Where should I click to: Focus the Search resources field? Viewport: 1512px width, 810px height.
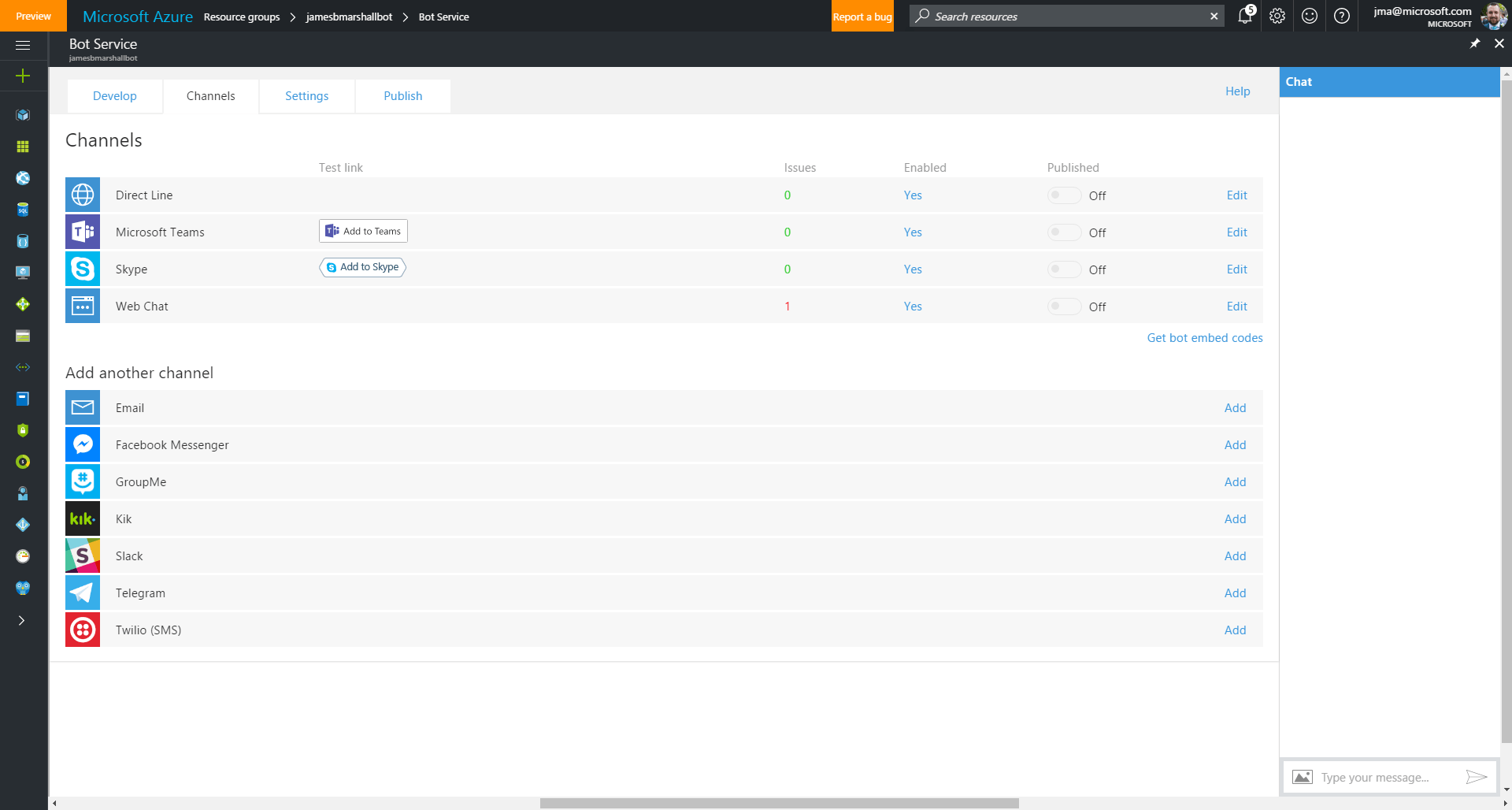click(x=1066, y=16)
